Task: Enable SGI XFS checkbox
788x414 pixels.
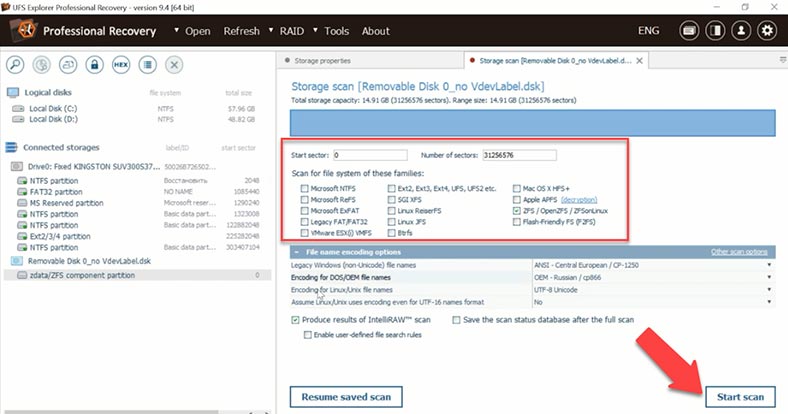Action: click(391, 199)
